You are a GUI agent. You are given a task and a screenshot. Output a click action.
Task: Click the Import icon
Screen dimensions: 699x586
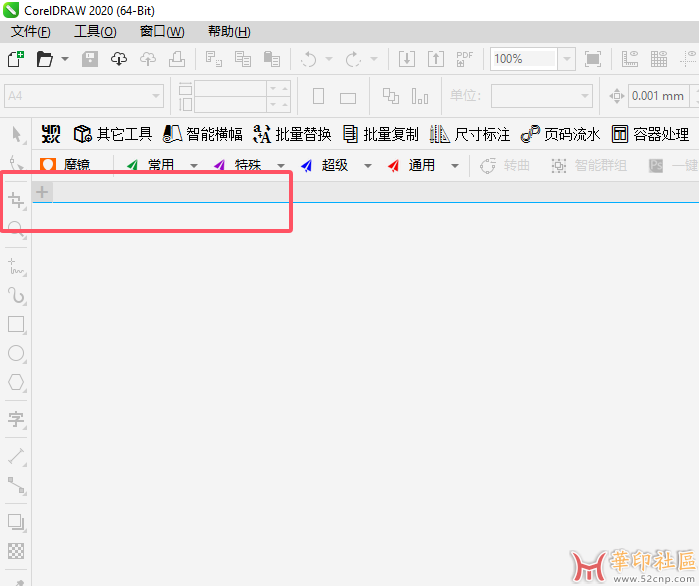click(407, 59)
